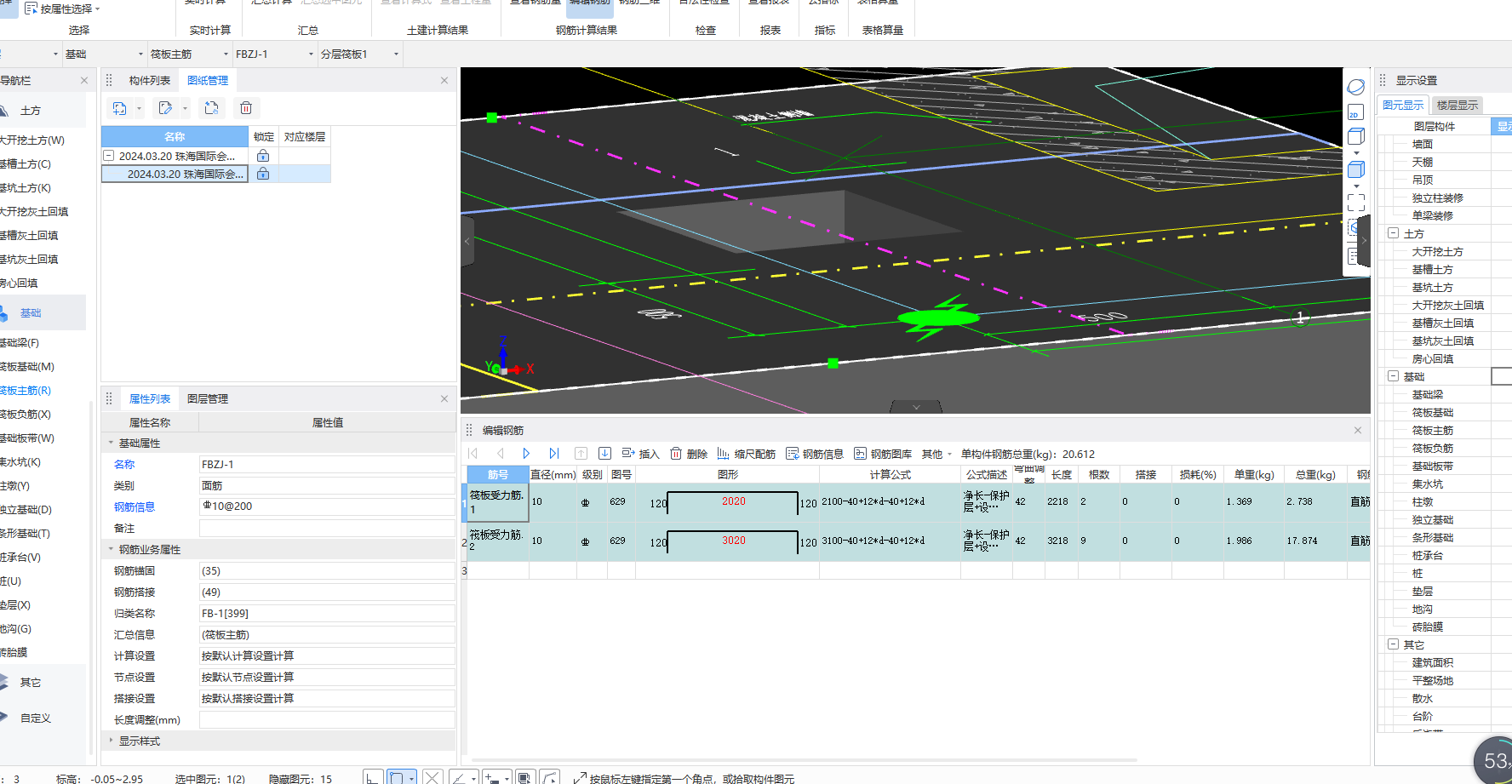Click the wireframe cube view icon
This screenshot has height=784, width=1512.
[1356, 136]
